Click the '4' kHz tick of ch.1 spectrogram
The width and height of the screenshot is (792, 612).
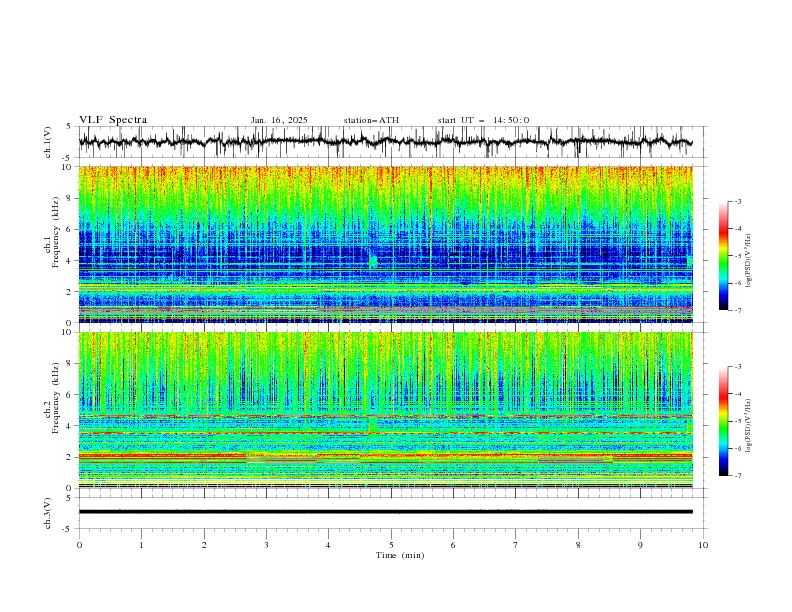(71, 261)
